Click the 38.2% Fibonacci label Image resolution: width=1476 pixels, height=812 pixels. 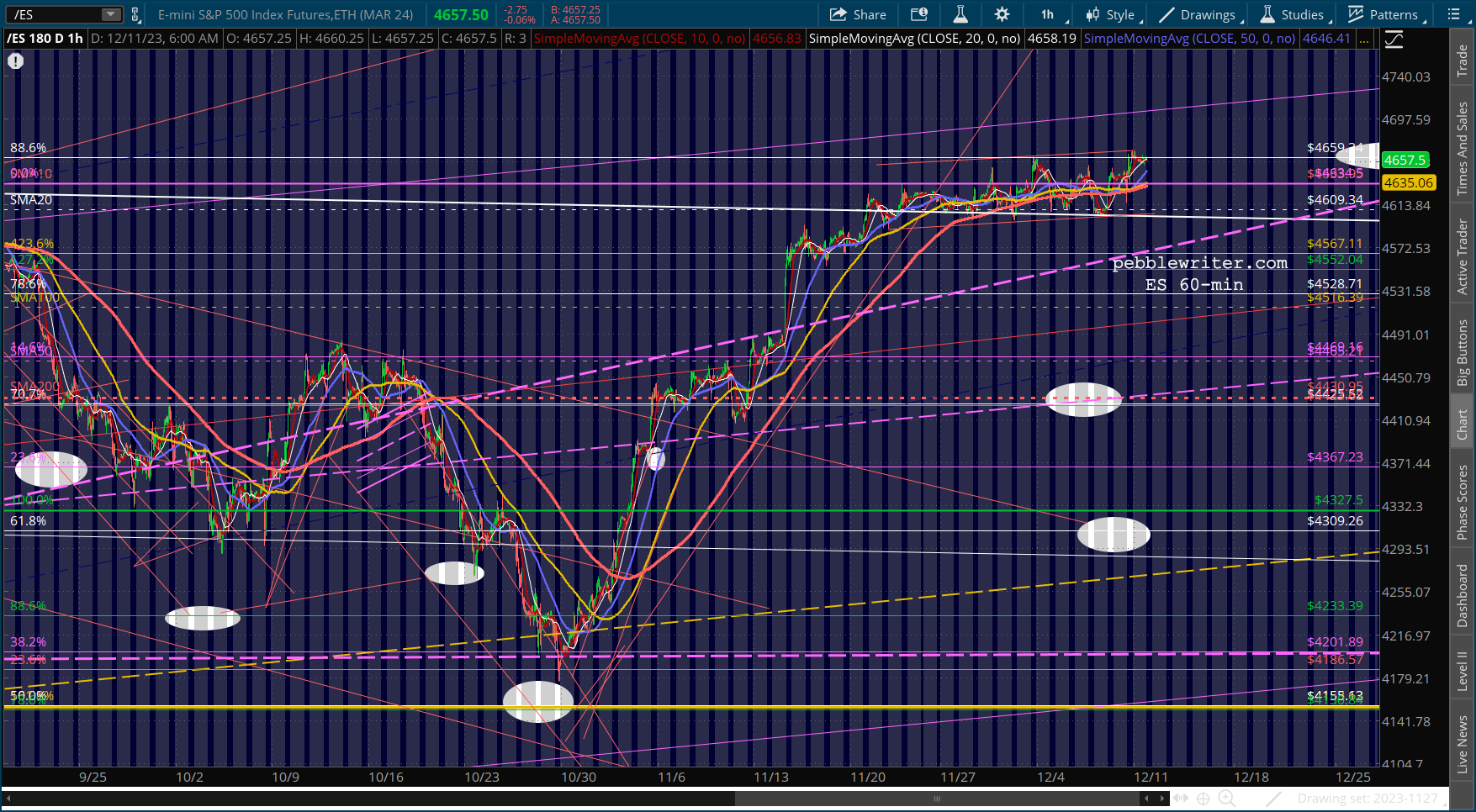29,642
